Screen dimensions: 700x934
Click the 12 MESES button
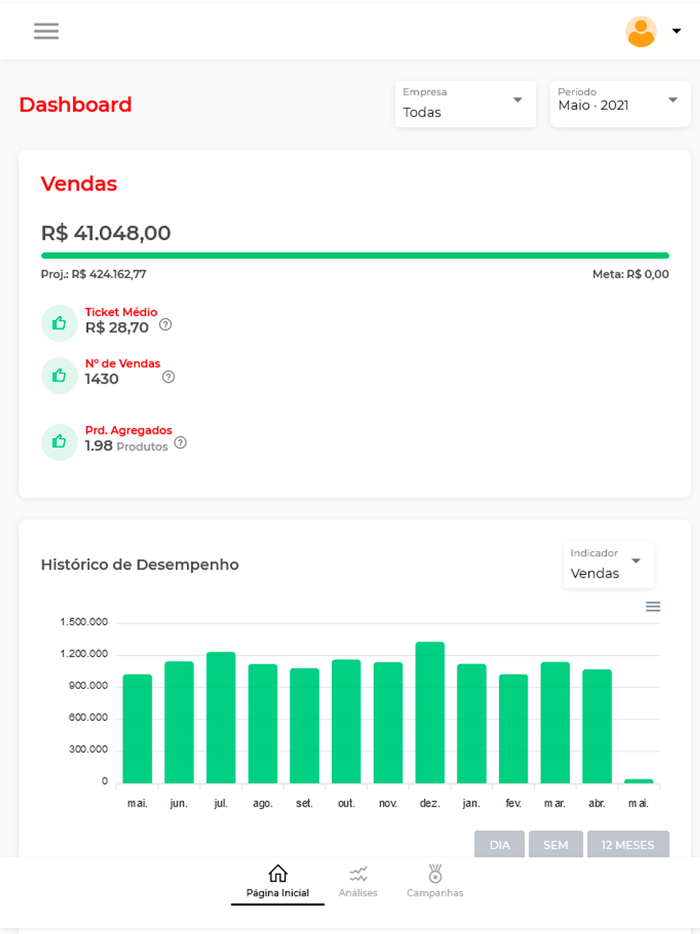click(628, 844)
